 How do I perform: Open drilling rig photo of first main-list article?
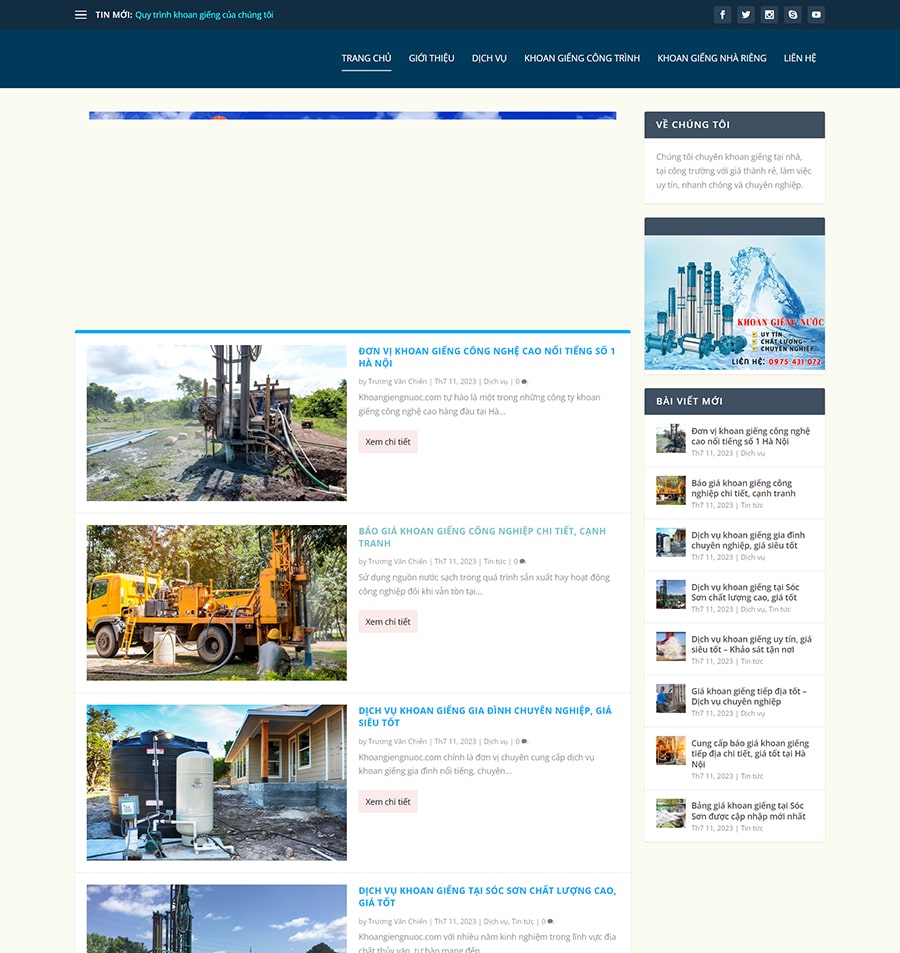click(216, 423)
